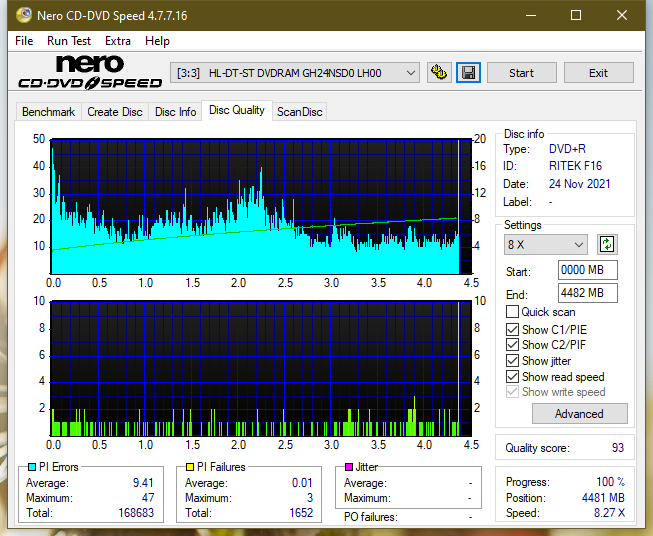
Task: Click the End position field 4482 MB
Action: [x=587, y=293]
